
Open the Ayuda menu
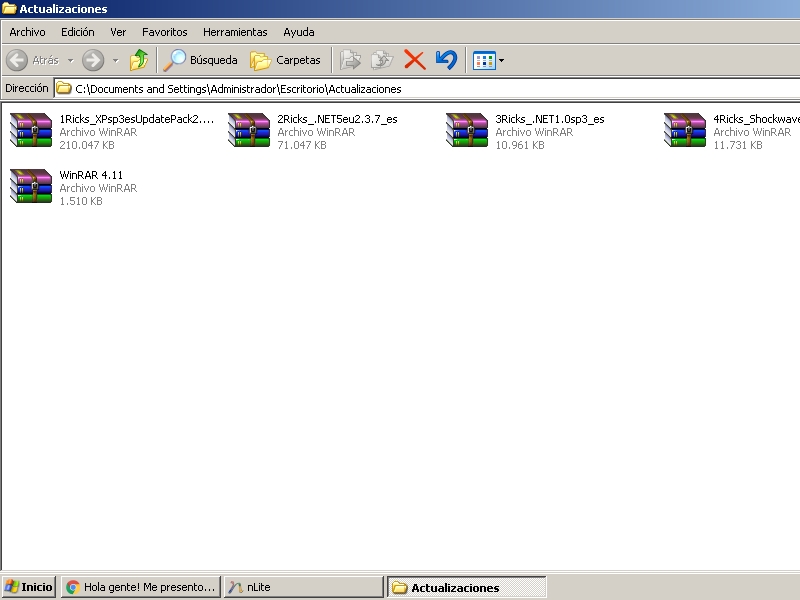click(299, 32)
